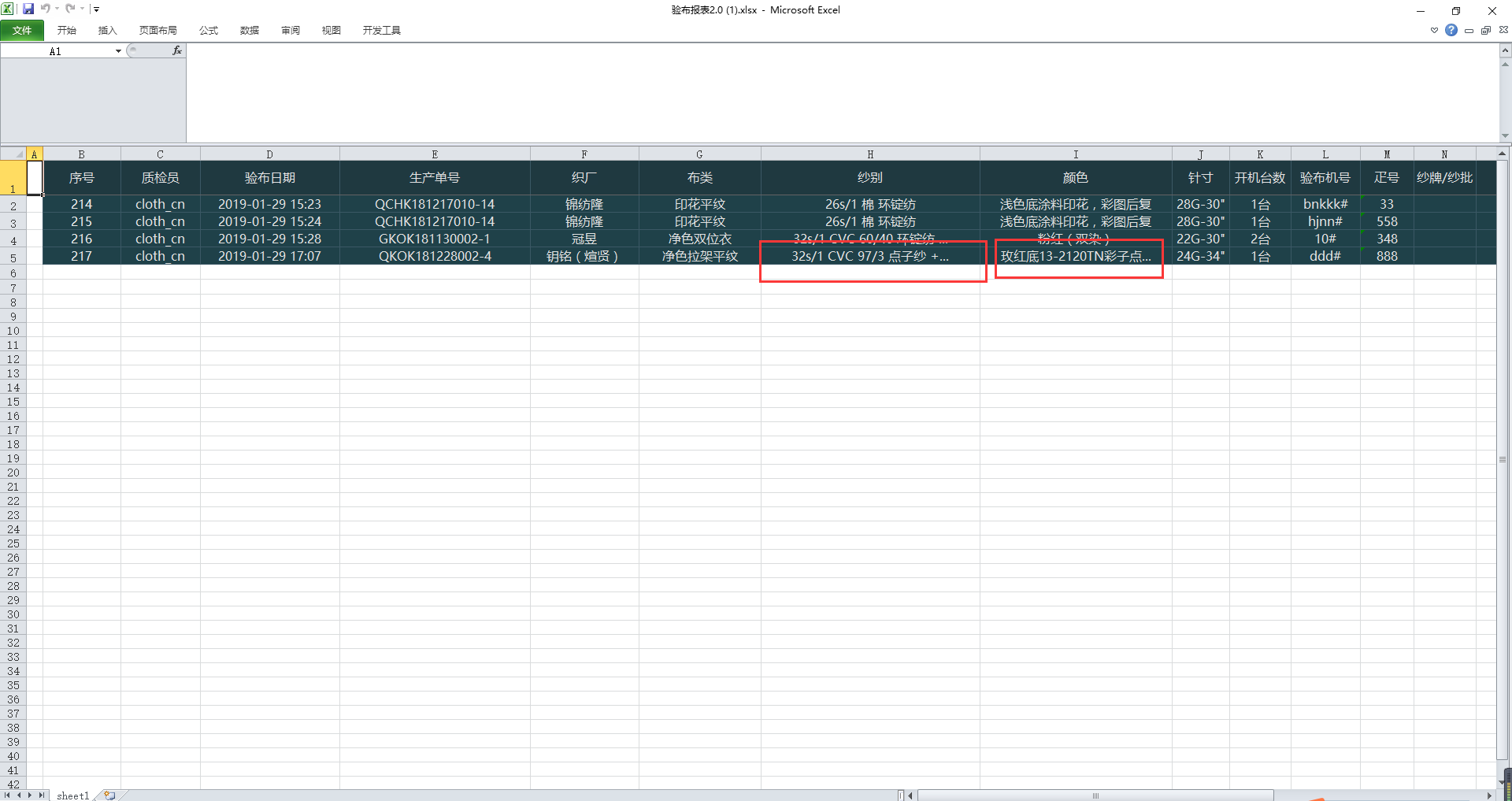This screenshot has height=801, width=1512.
Task: Click the Excel application icon in title bar
Action: (8, 9)
